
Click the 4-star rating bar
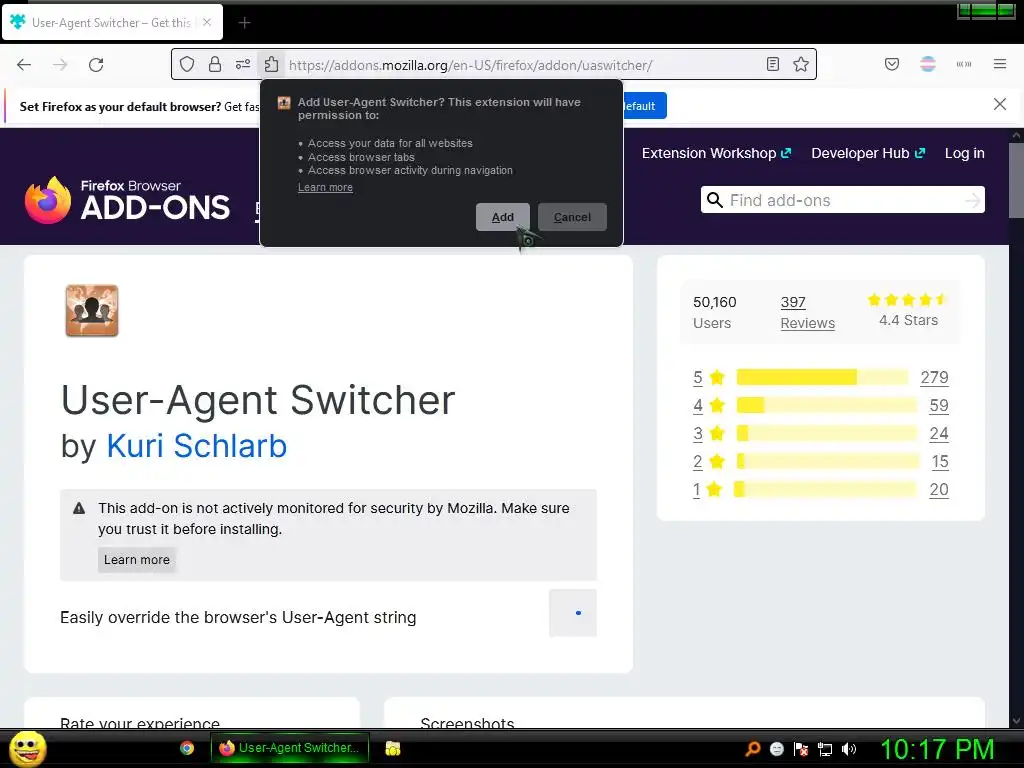[827, 405]
